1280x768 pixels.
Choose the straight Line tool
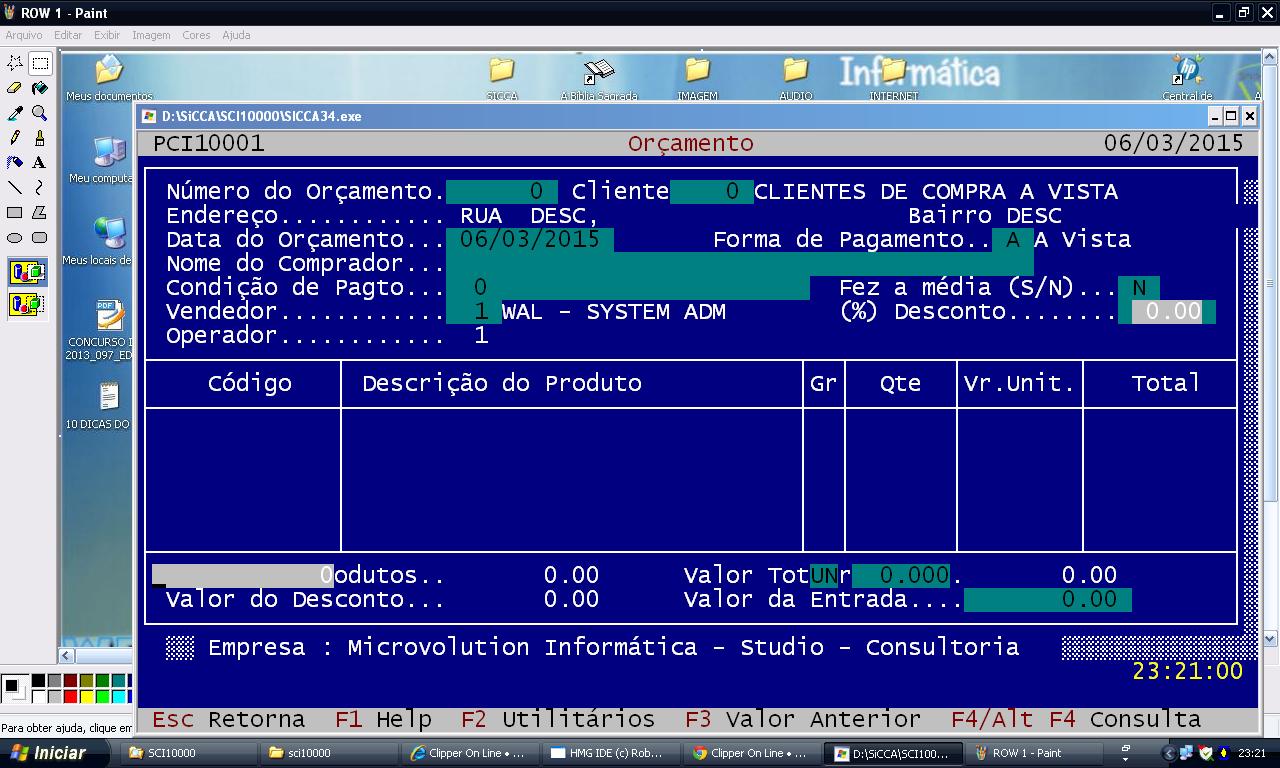(x=15, y=188)
